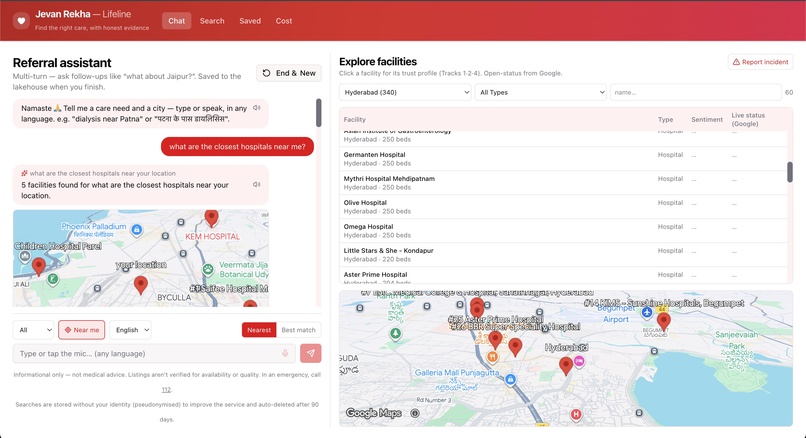Viewport: 806px width, 438px height.
Task: Click the heart logo icon in header
Action: click(x=21, y=21)
